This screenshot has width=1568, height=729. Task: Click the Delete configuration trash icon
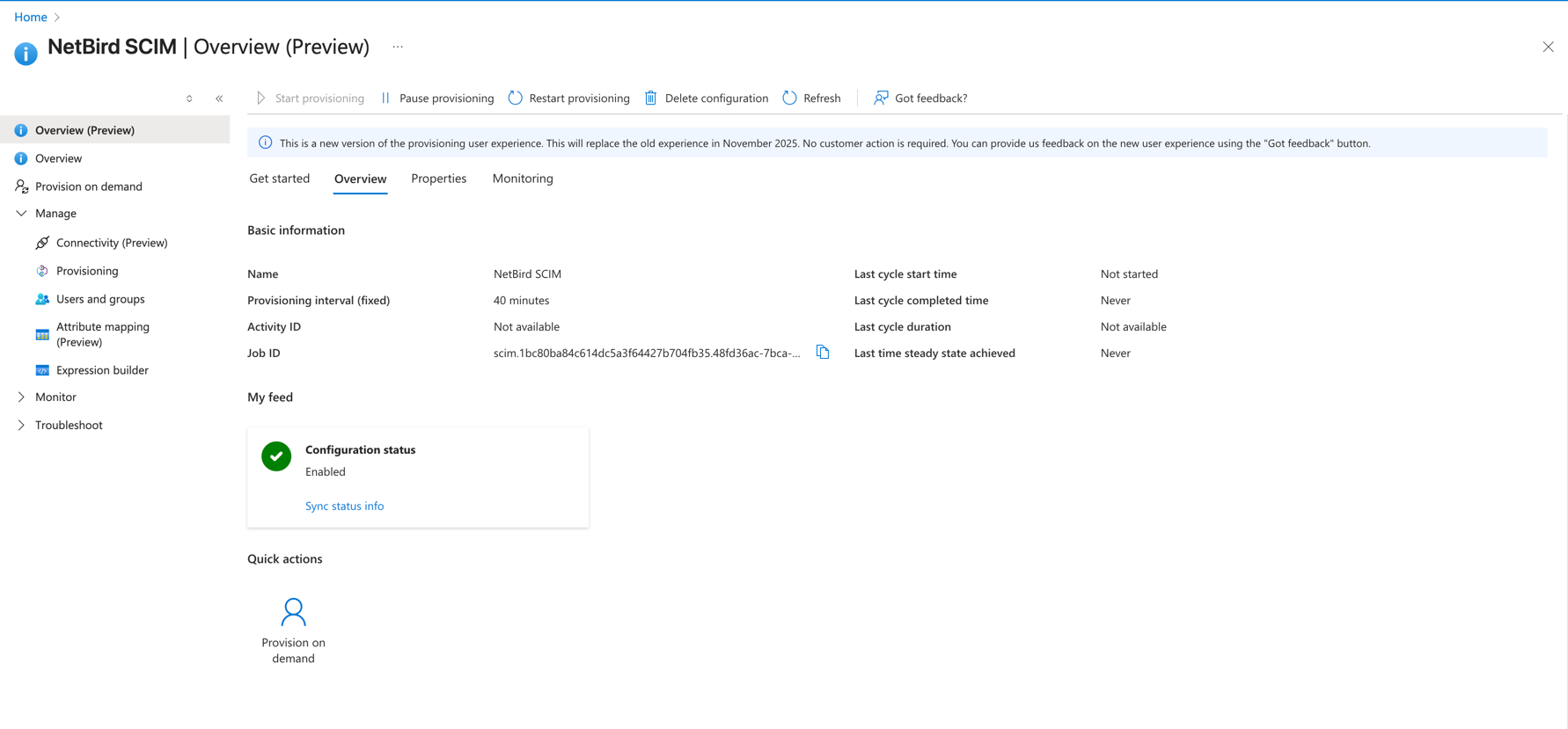[651, 98]
